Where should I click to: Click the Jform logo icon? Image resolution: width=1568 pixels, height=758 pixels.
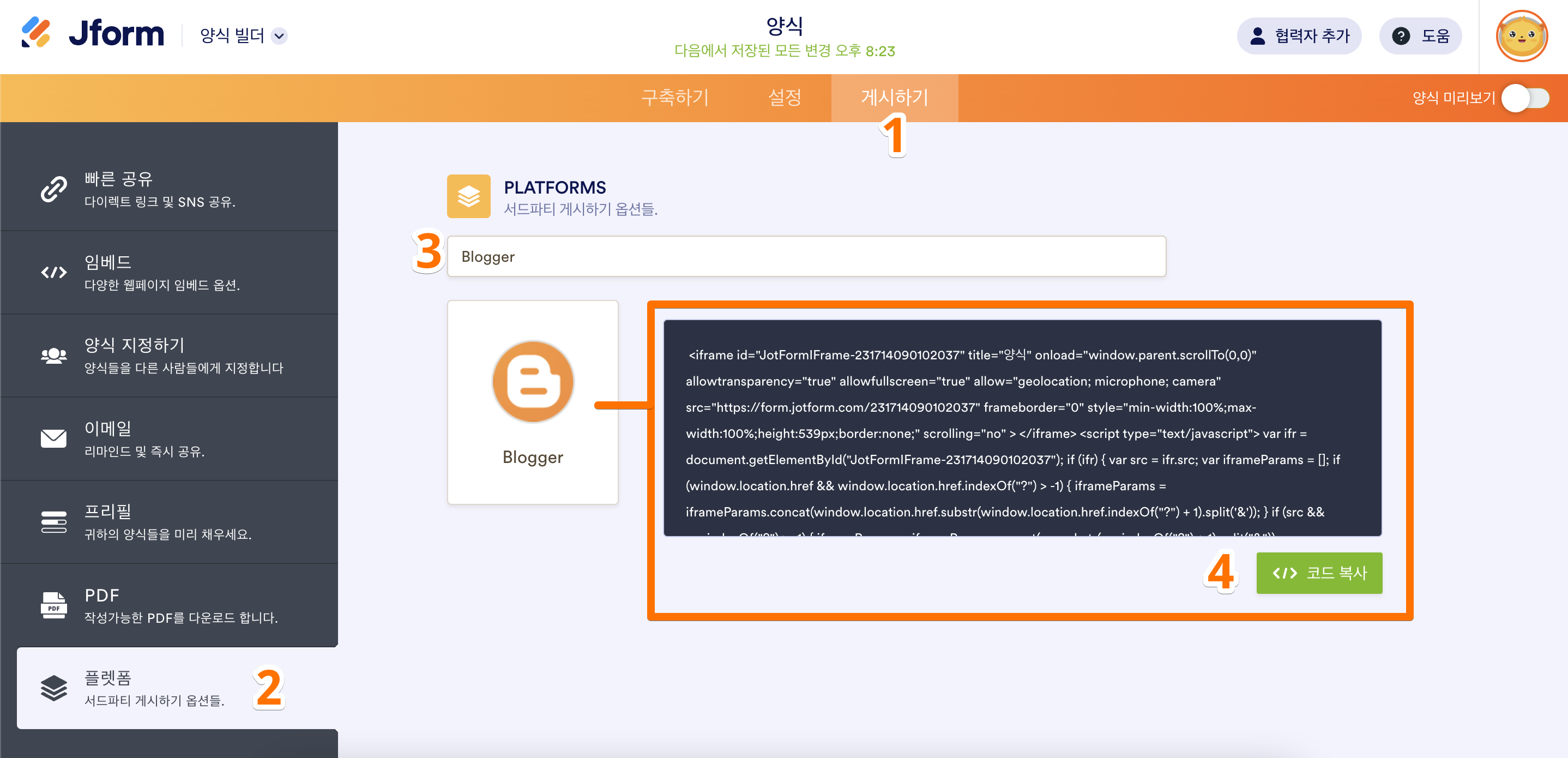tap(35, 33)
